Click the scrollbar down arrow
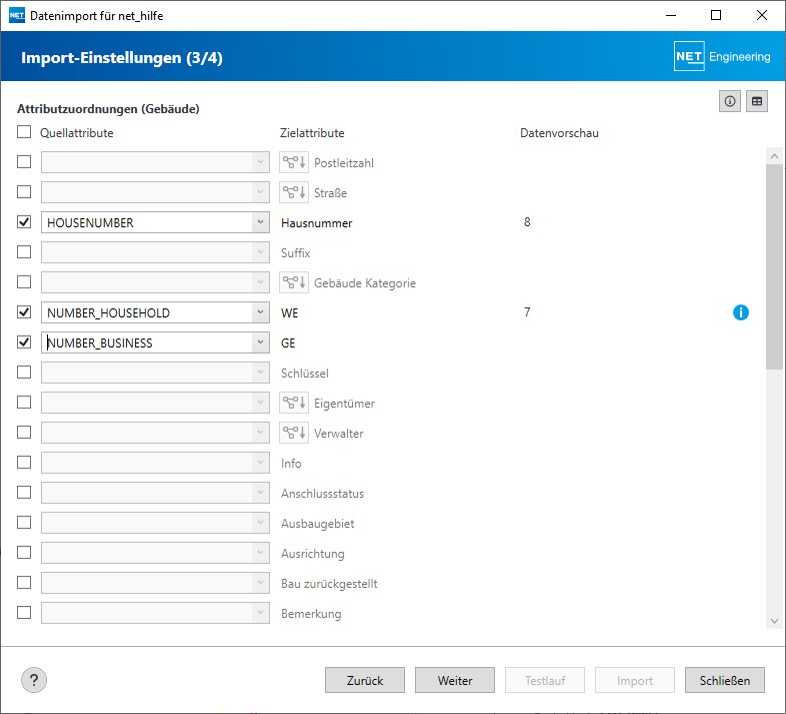The image size is (786, 714). point(774,621)
